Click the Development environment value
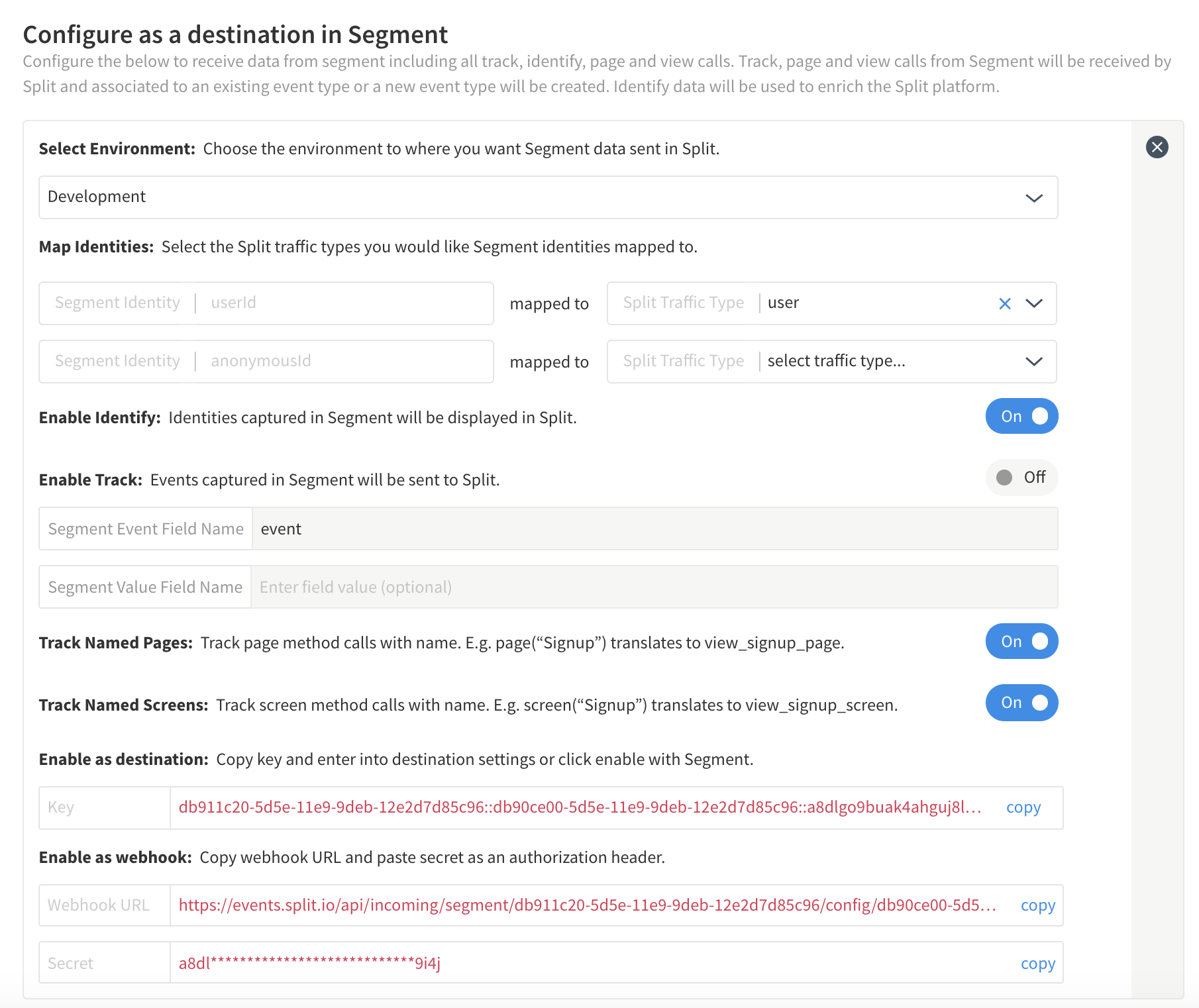1199x1008 pixels. [x=97, y=197]
